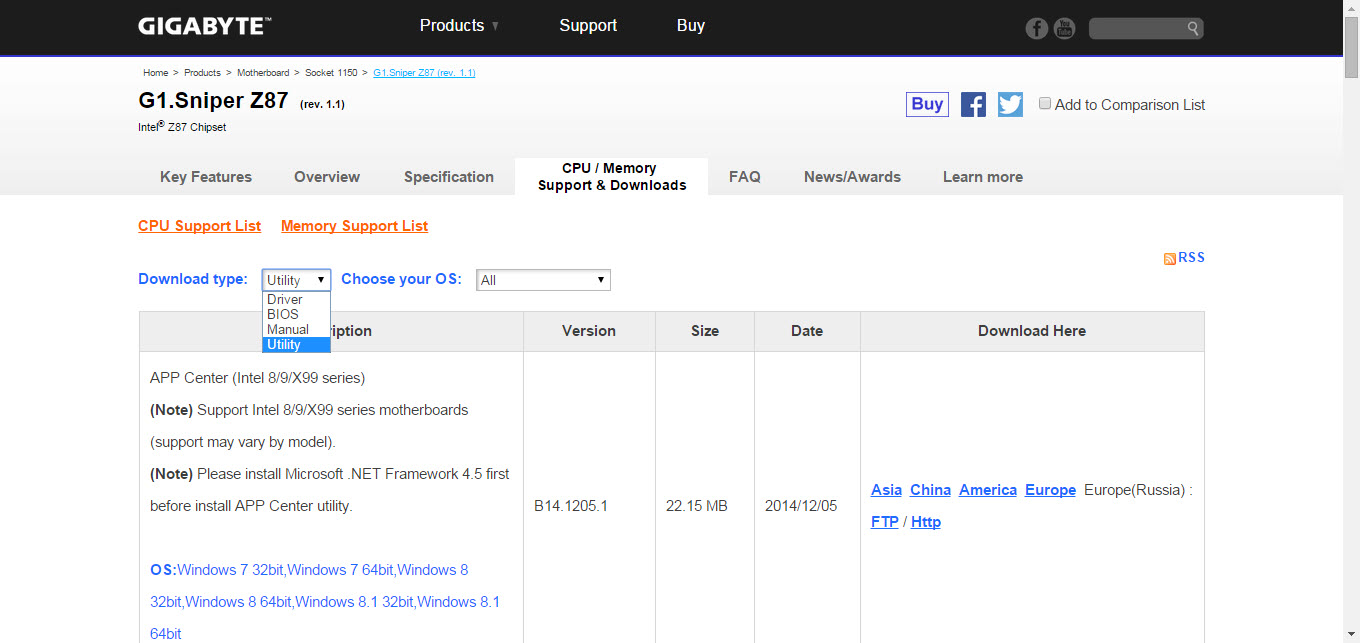
Task: Tick the Add to Comparison List checkbox
Action: tap(1045, 103)
